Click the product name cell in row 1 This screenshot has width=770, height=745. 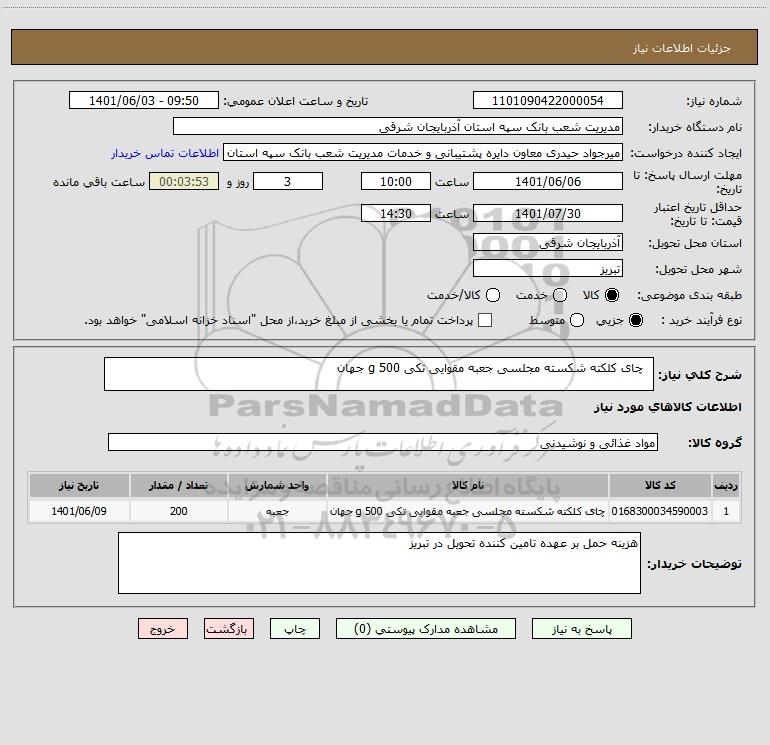click(468, 511)
